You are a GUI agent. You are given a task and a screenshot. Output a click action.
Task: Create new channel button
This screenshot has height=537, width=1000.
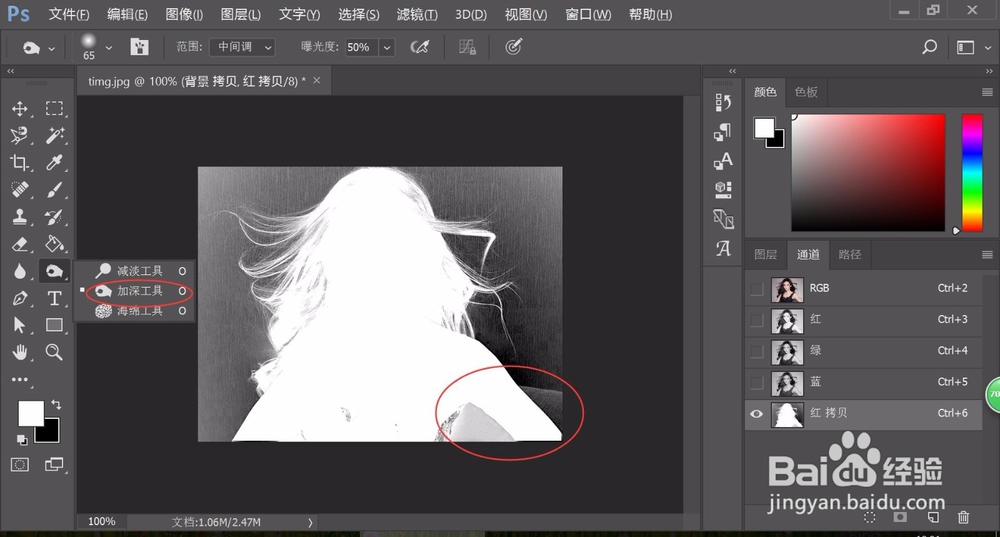pos(932,517)
